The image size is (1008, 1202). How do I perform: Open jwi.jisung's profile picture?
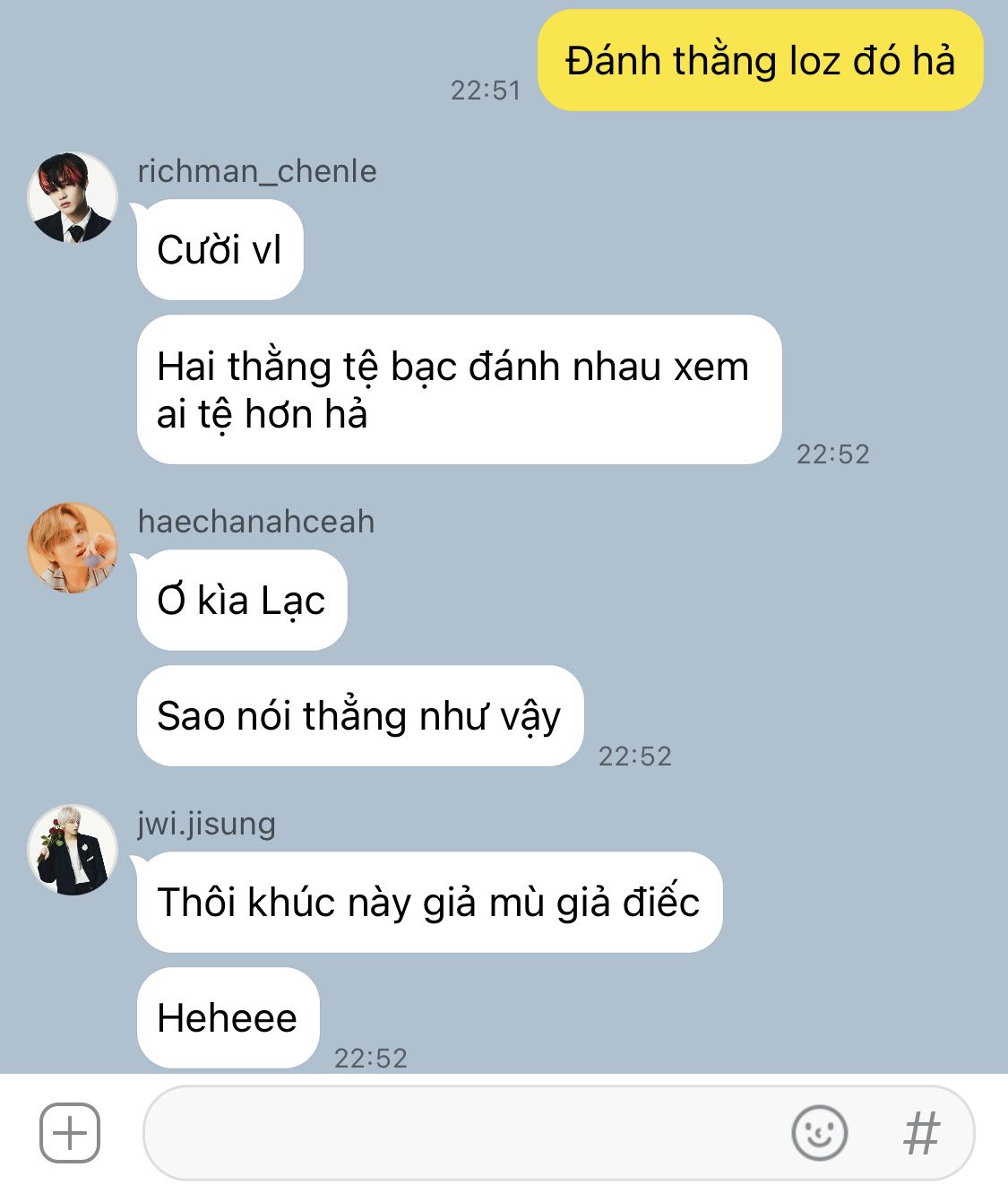tap(73, 850)
